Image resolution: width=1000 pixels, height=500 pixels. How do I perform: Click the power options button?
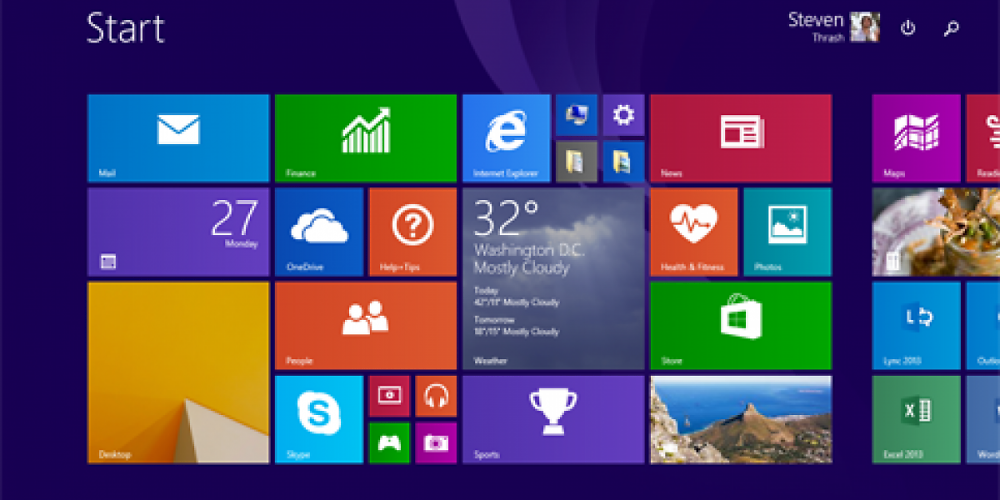(908, 28)
